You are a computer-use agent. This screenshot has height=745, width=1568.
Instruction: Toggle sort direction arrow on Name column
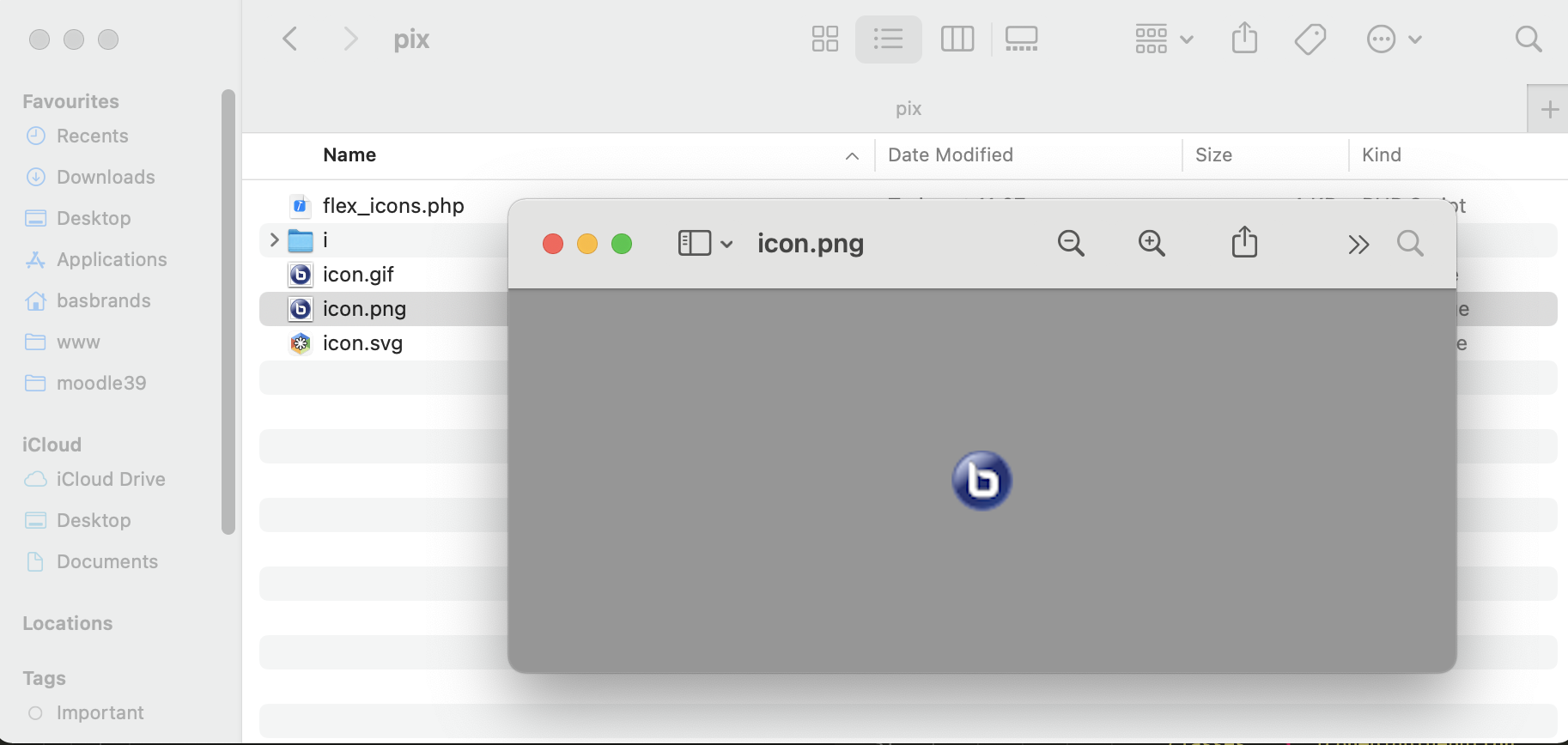tap(852, 155)
